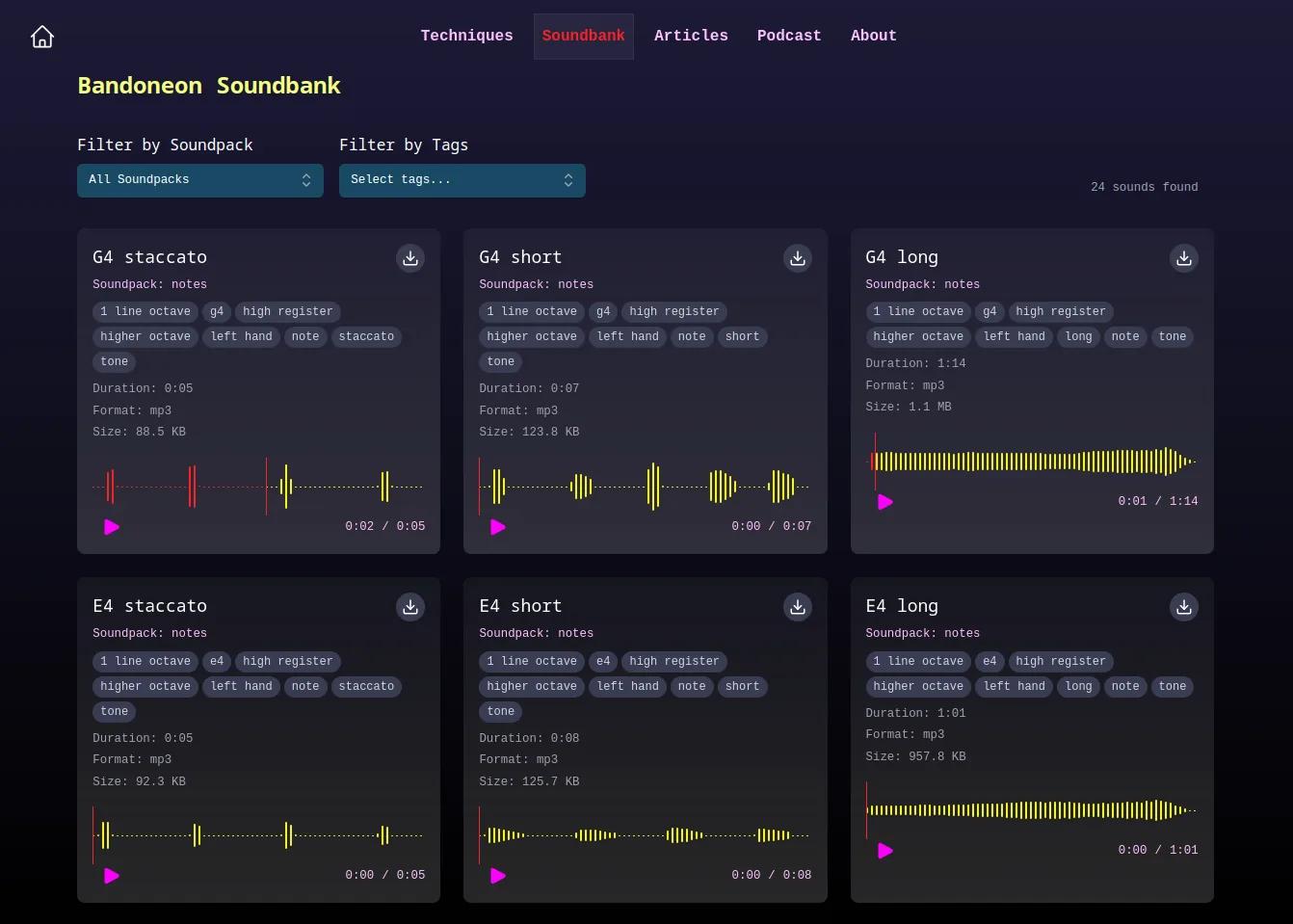Click the chevron on the soundpack filter
Screen dimensions: 1293x924
pos(306,180)
